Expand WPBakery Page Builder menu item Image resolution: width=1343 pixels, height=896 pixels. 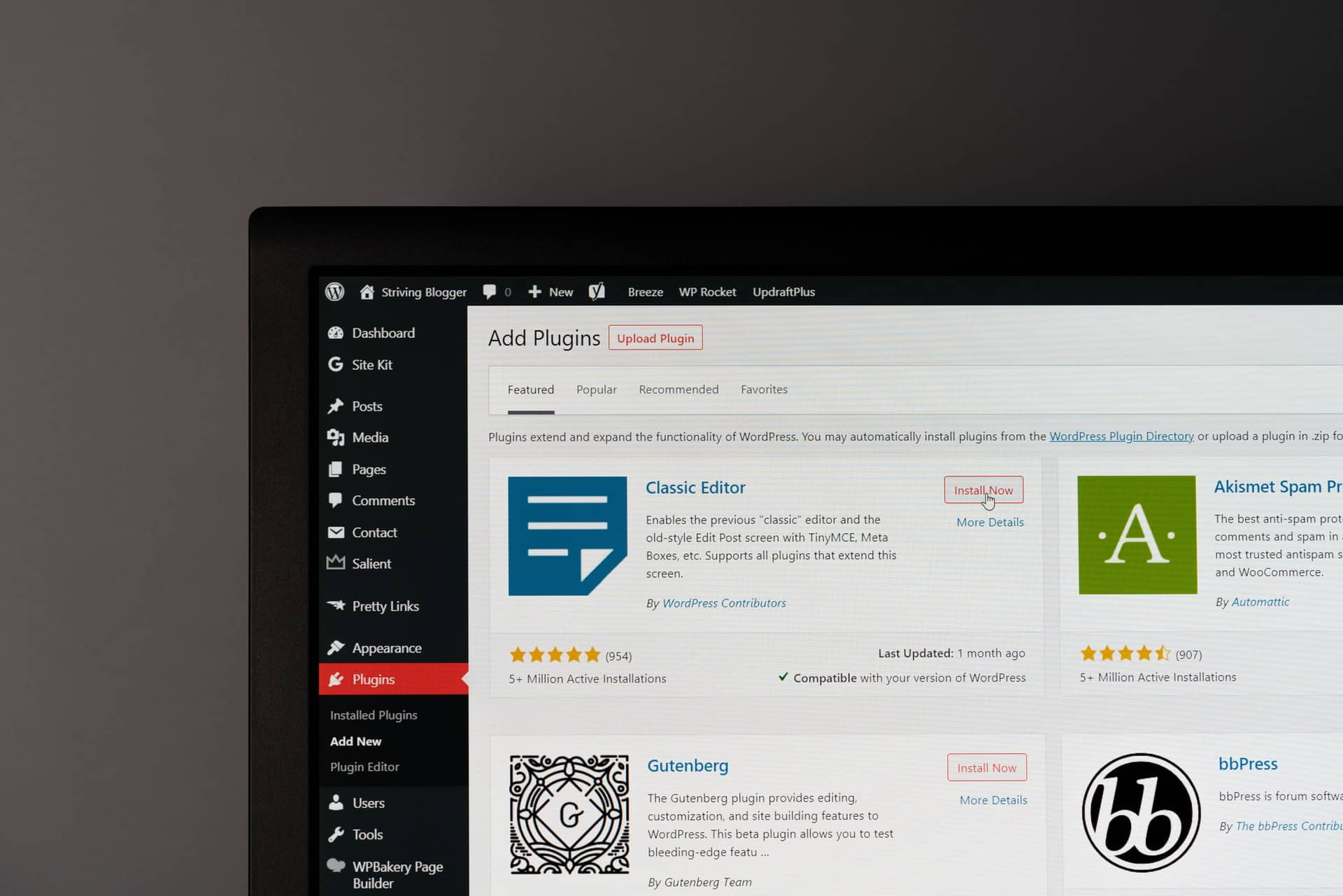point(397,874)
